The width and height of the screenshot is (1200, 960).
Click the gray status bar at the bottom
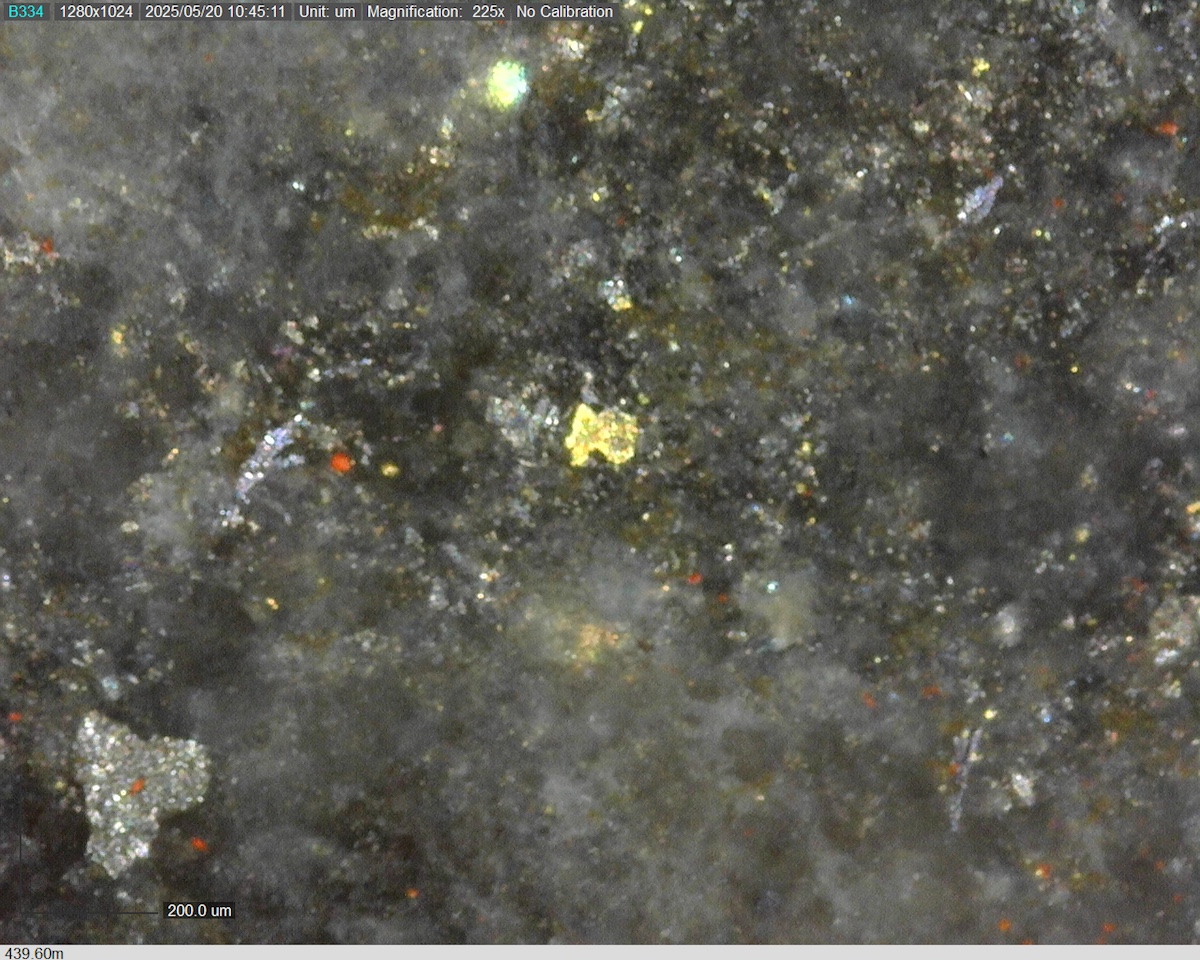click(600, 953)
